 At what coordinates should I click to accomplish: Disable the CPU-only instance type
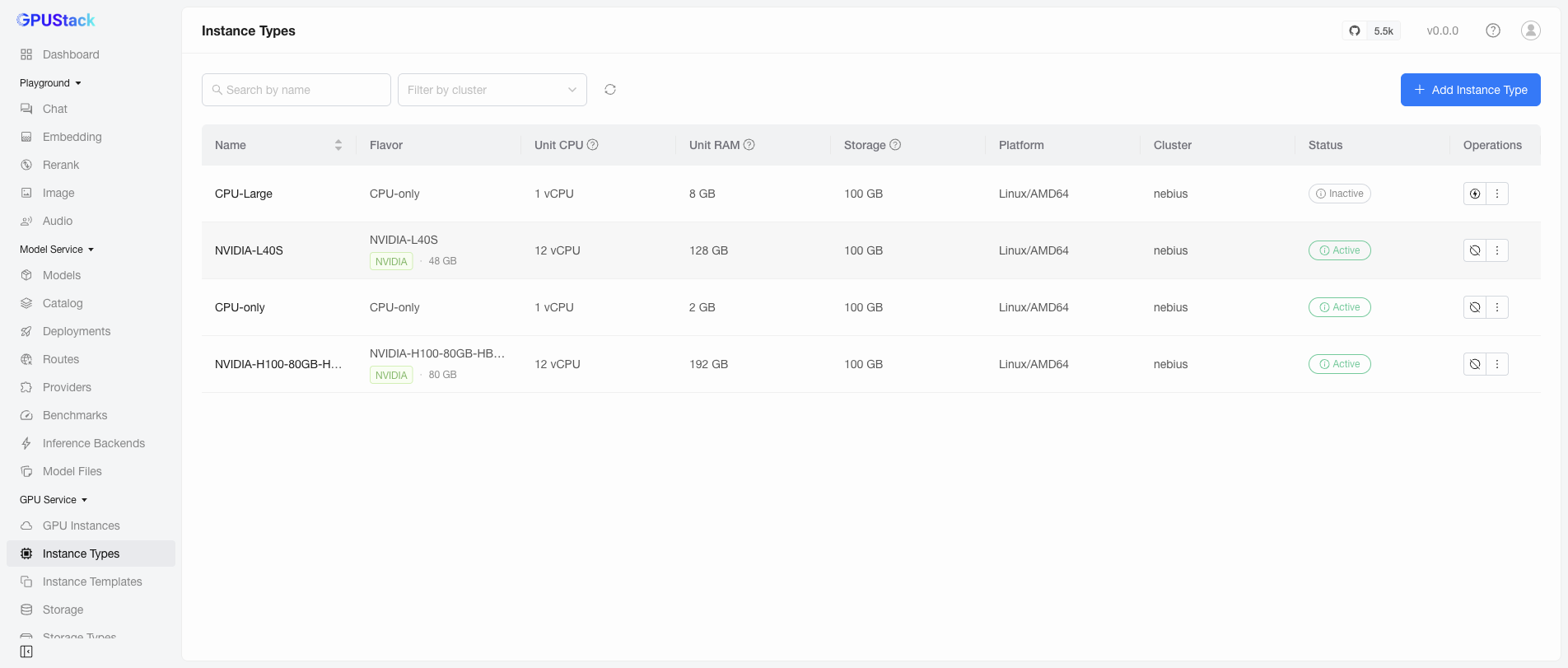click(1475, 307)
